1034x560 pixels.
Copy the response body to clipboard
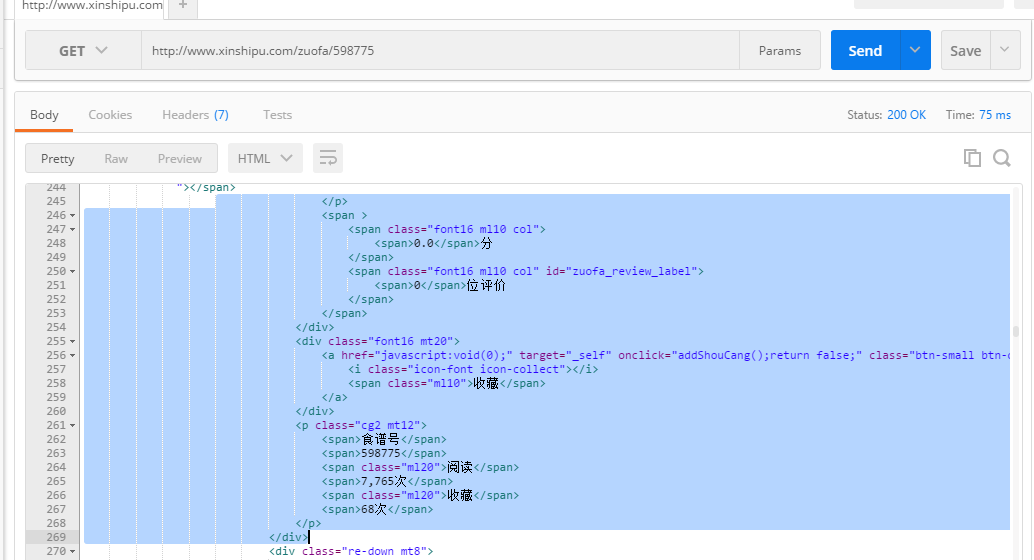coord(971,158)
